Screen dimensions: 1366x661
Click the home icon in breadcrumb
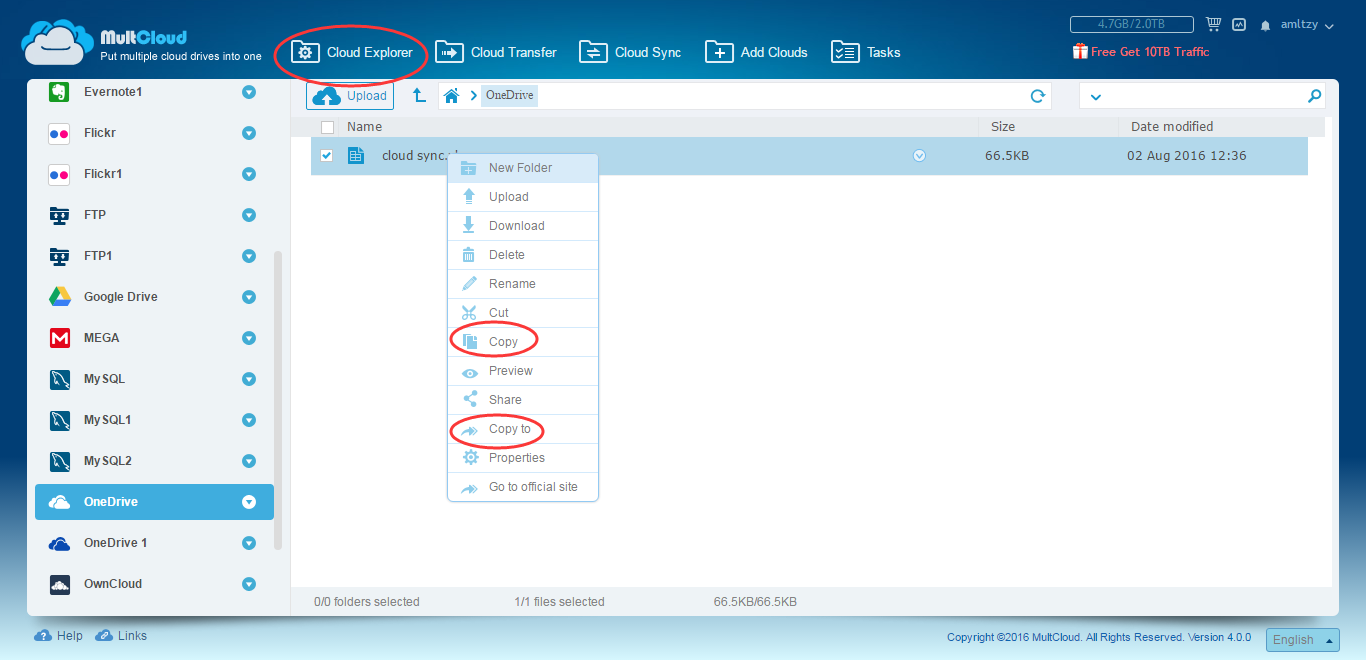tap(451, 96)
